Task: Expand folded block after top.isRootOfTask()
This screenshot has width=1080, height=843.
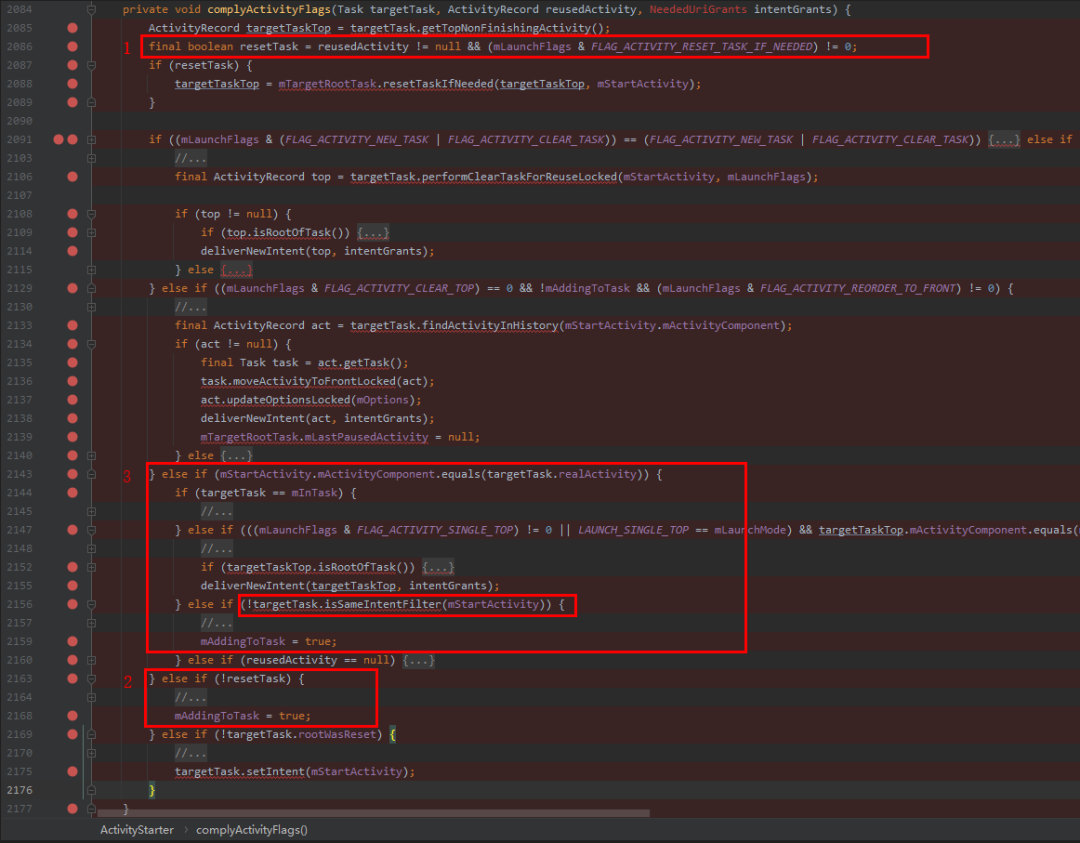Action: coord(373,233)
